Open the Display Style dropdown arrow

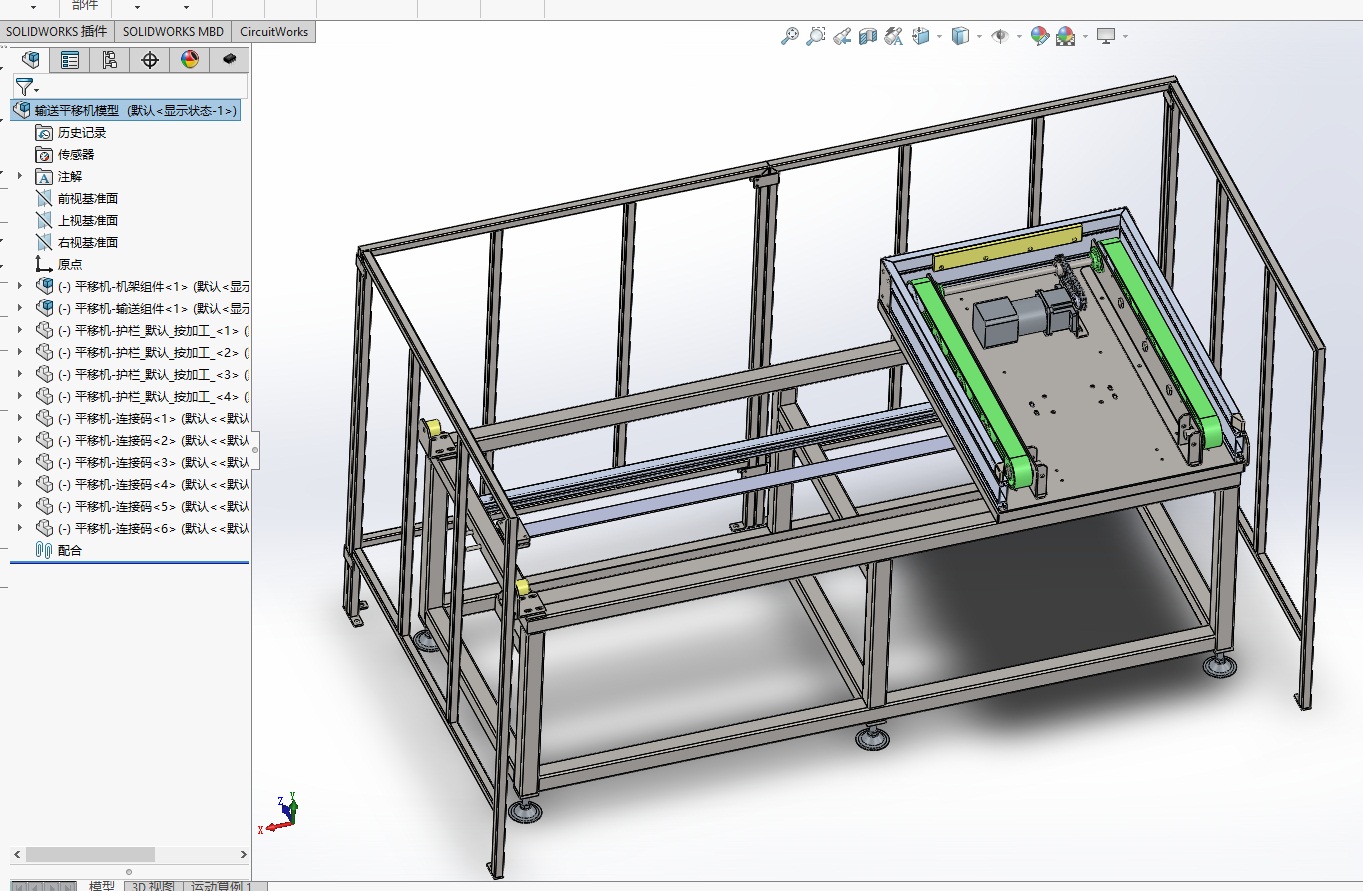(x=979, y=37)
